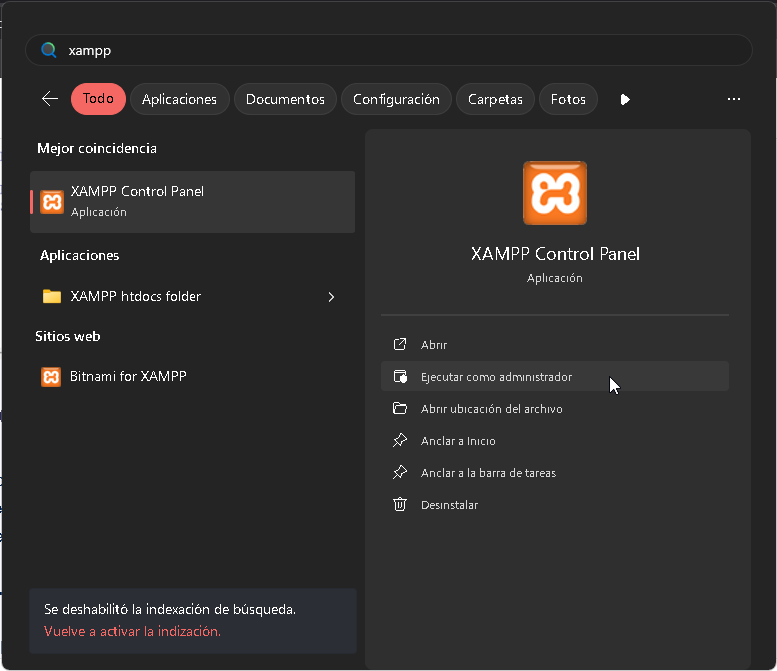Click the Bitnami for XAMPP icon
This screenshot has width=777, height=671.
[x=51, y=376]
